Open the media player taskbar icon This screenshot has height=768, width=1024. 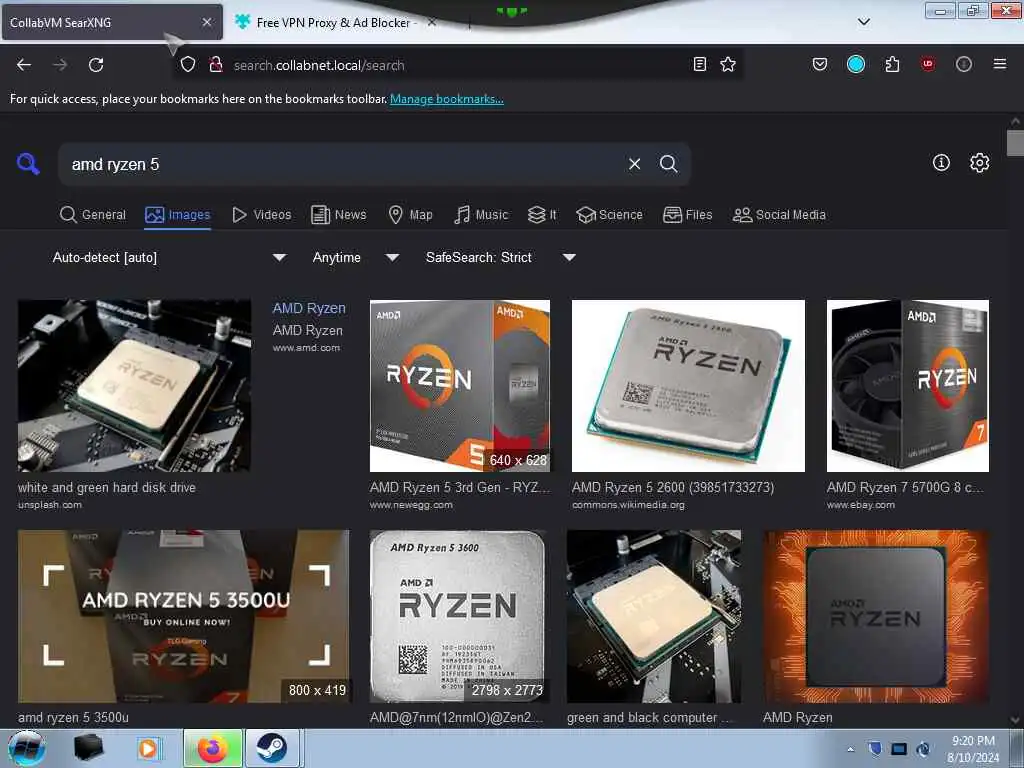click(x=148, y=748)
